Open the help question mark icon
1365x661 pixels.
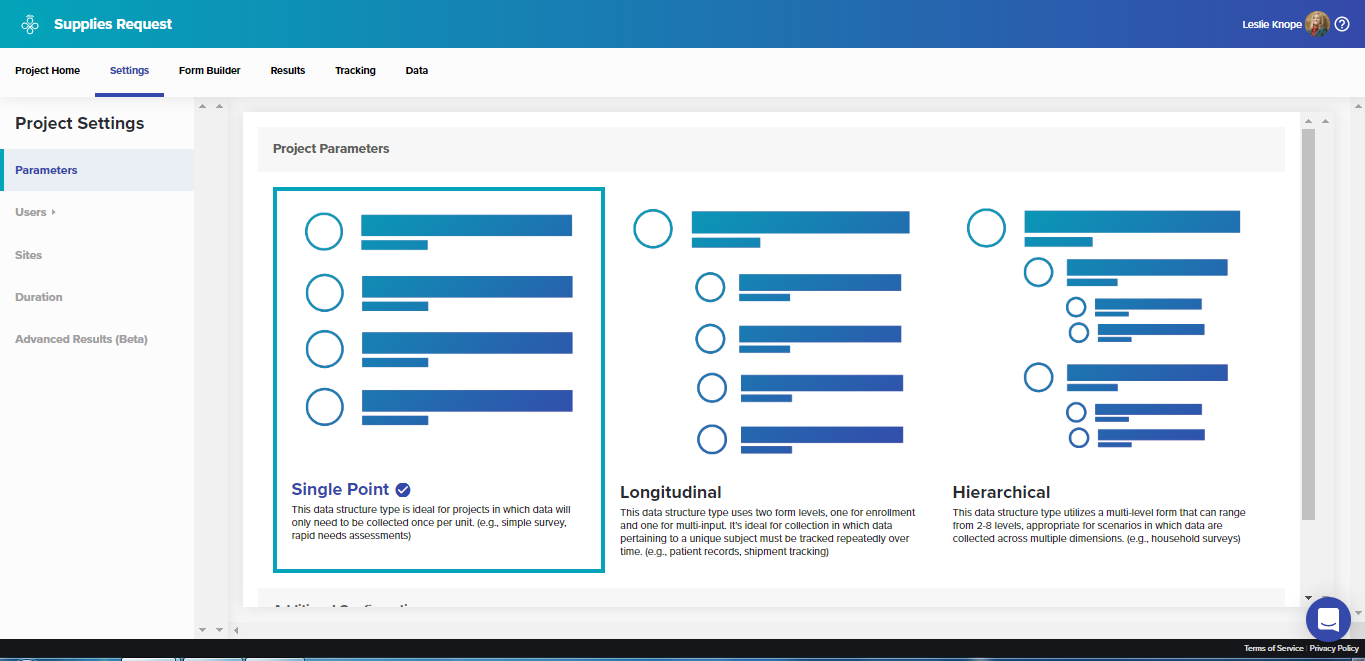[1342, 24]
